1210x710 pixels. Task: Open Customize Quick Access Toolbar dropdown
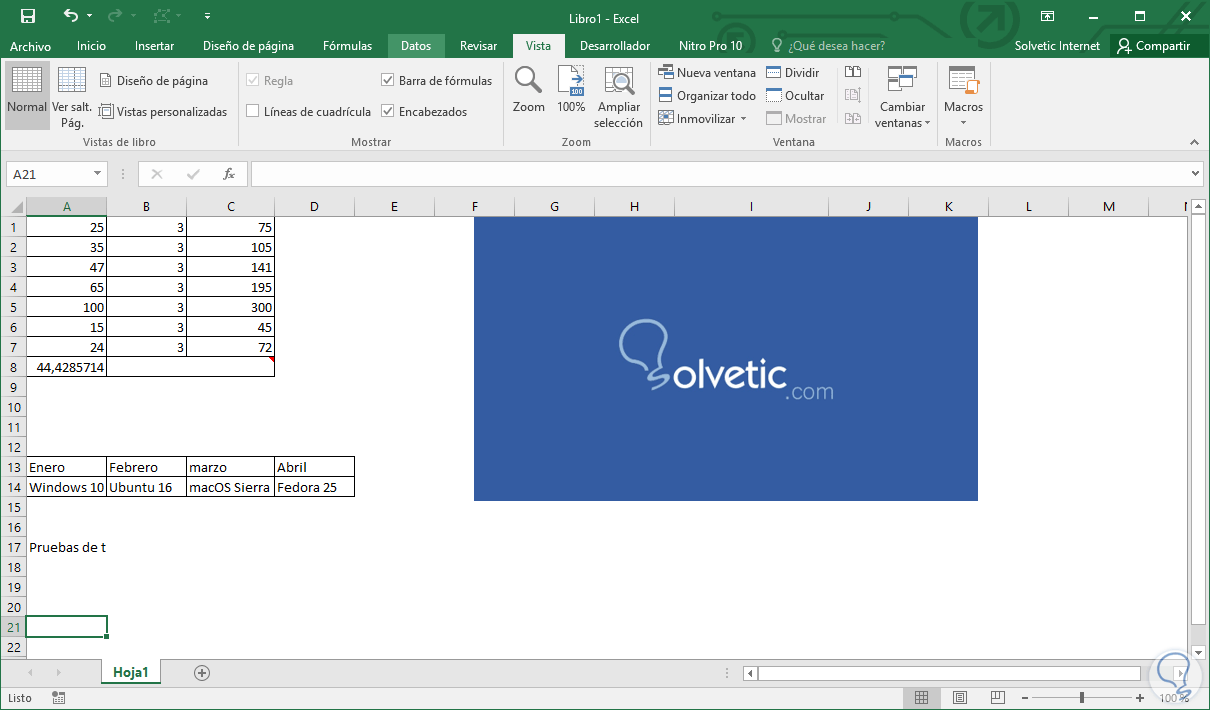207,16
